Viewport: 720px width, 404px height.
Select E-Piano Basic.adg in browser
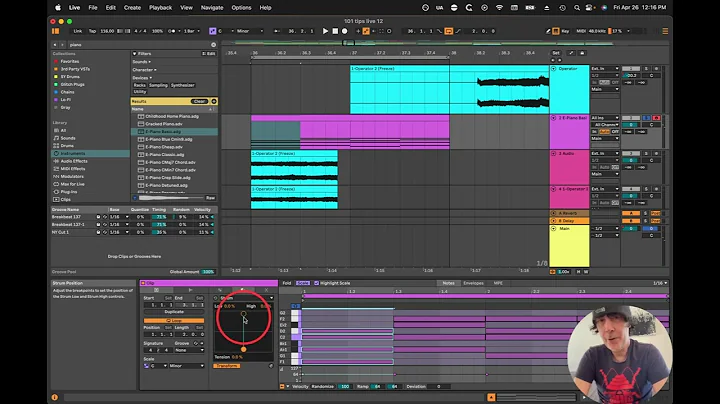click(174, 132)
